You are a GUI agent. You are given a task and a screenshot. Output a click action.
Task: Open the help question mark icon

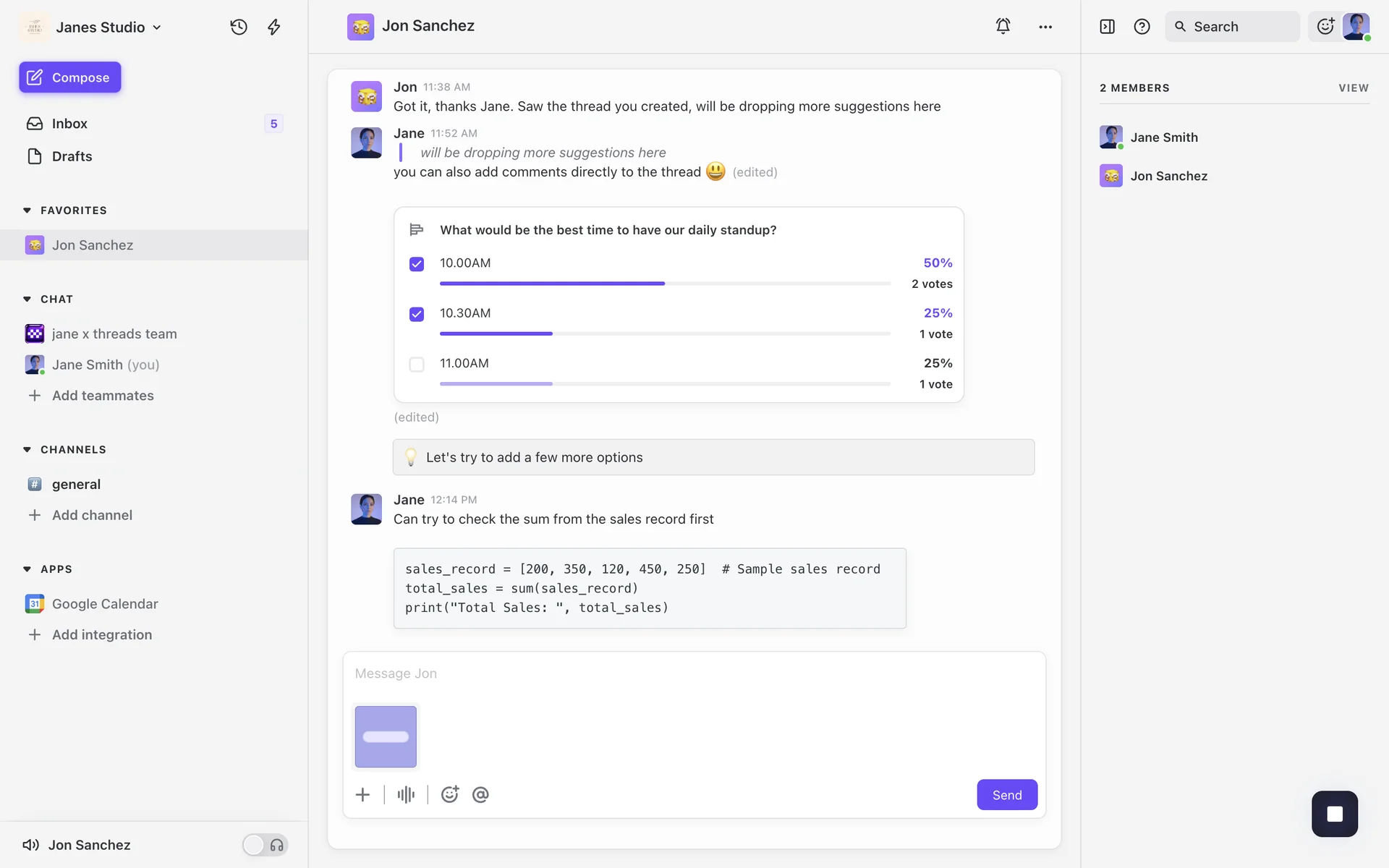coord(1142,27)
